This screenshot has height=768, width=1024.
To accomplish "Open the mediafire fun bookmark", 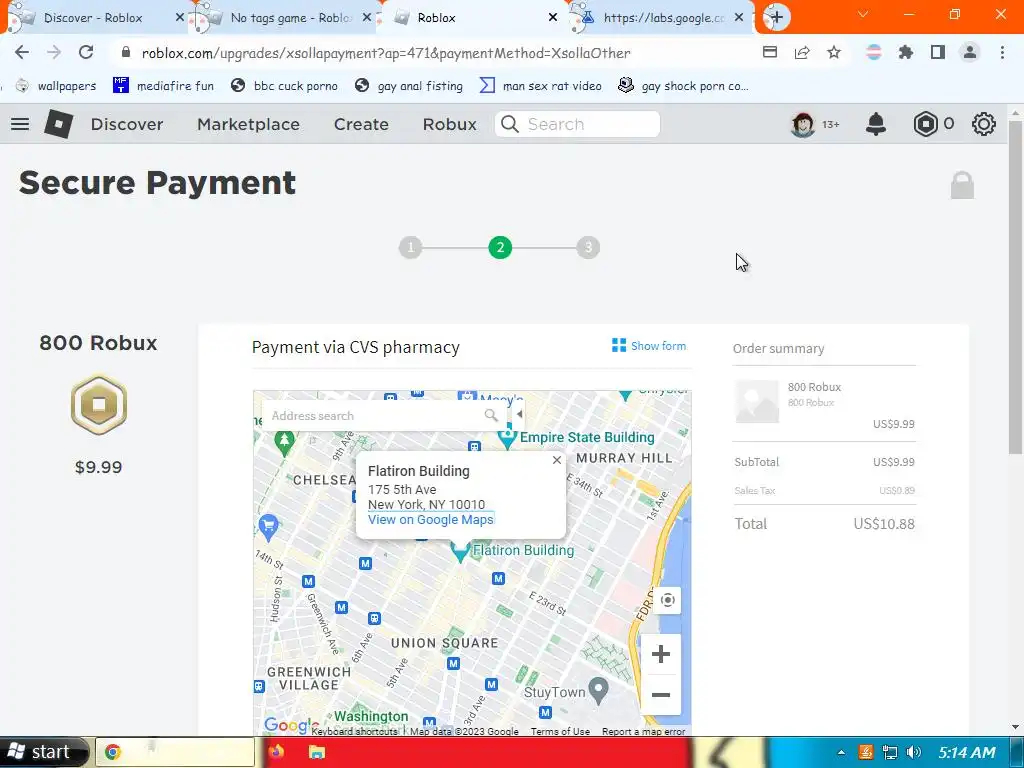I will tap(163, 86).
